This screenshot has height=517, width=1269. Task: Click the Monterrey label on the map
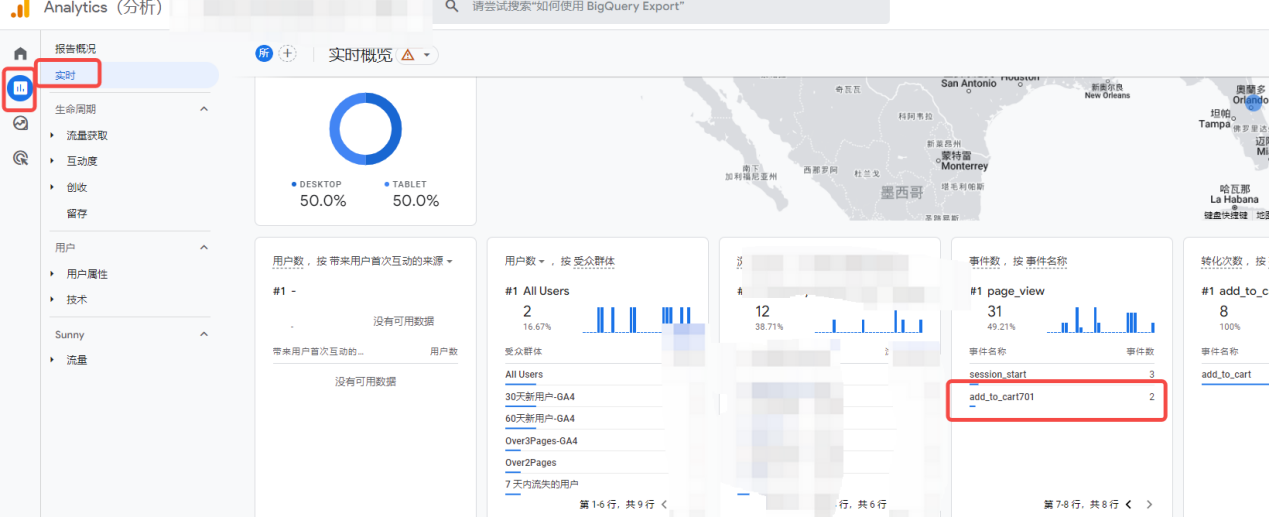[x=964, y=166]
